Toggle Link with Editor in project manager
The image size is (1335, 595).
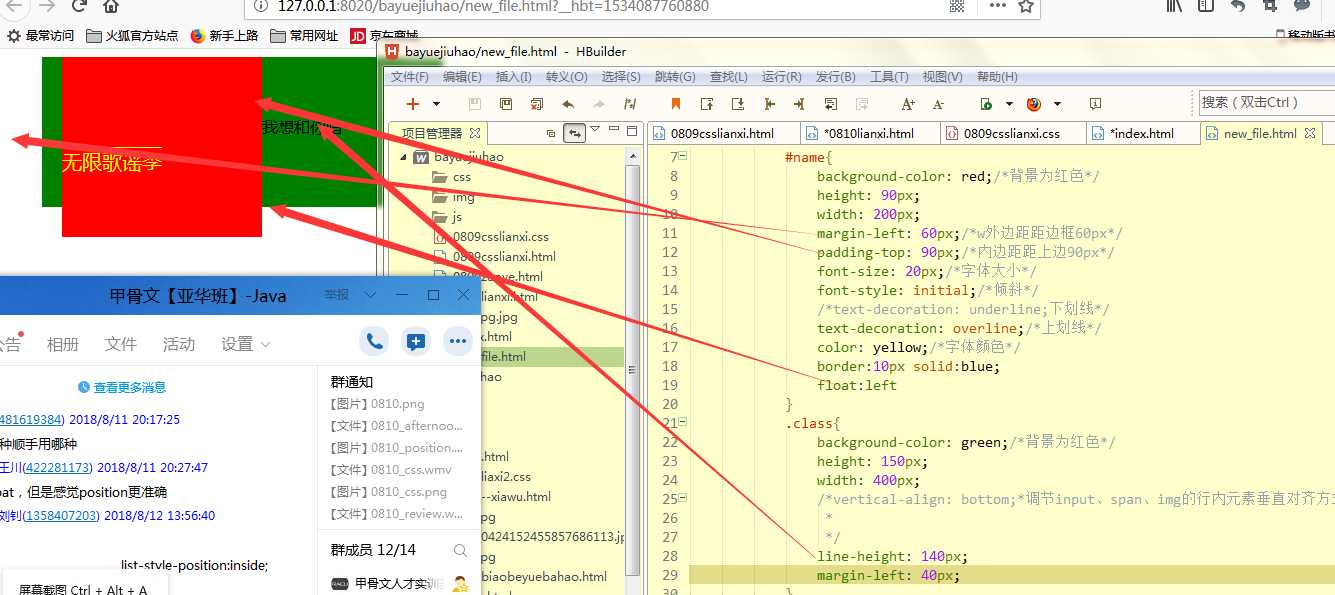575,132
